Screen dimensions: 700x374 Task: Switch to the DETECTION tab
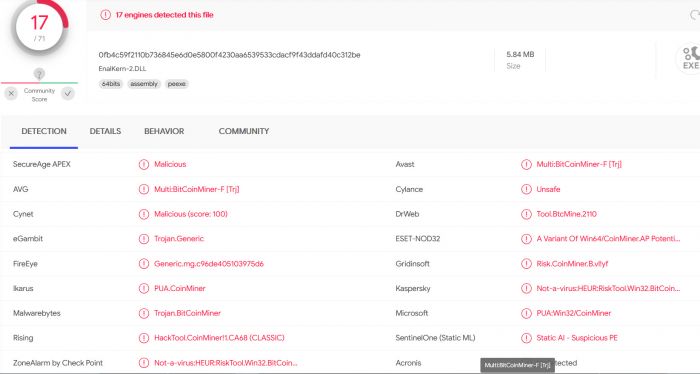click(44, 131)
